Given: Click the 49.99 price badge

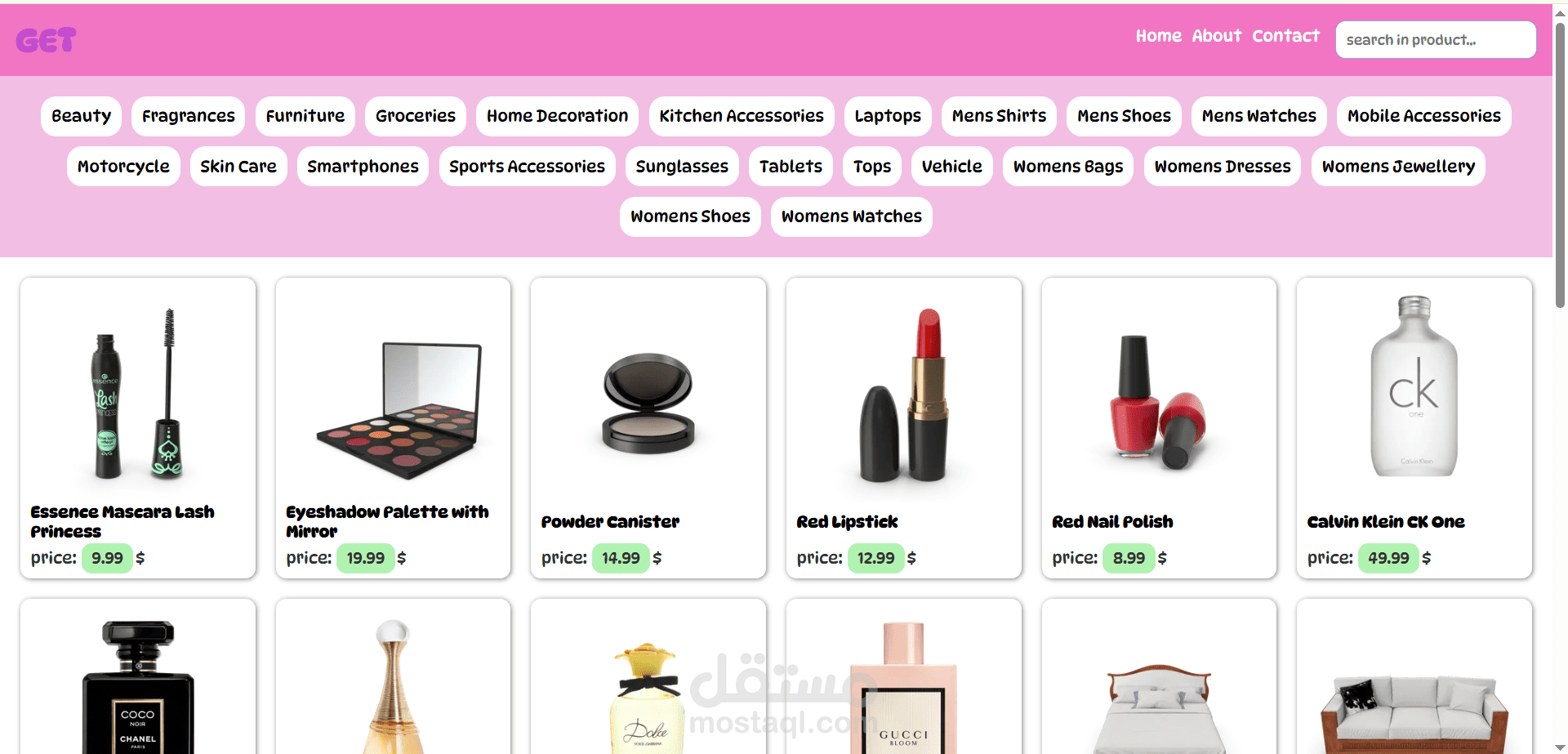Looking at the screenshot, I should [x=1388, y=558].
